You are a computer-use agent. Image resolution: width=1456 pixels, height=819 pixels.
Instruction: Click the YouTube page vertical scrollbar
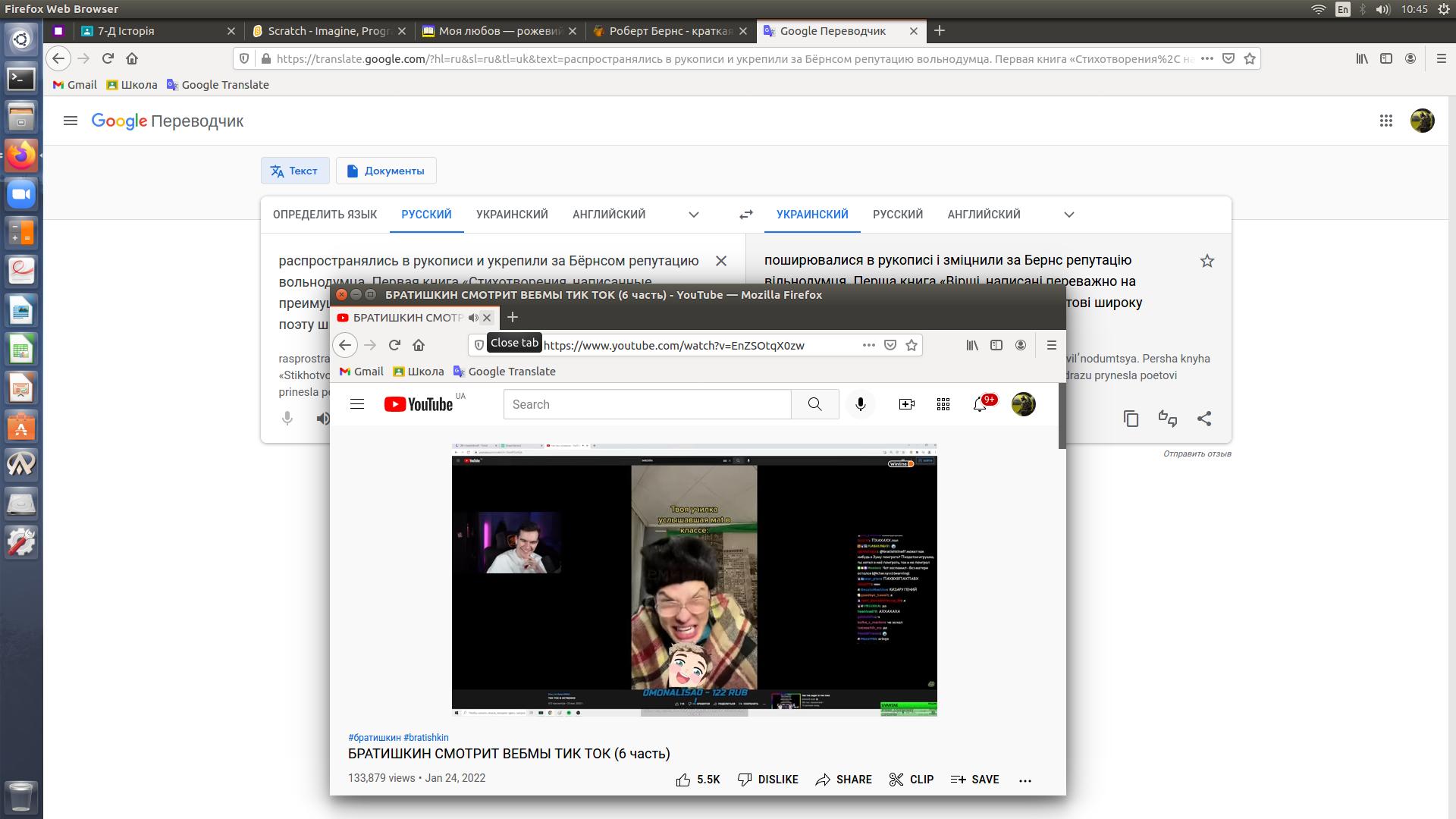click(x=1062, y=416)
